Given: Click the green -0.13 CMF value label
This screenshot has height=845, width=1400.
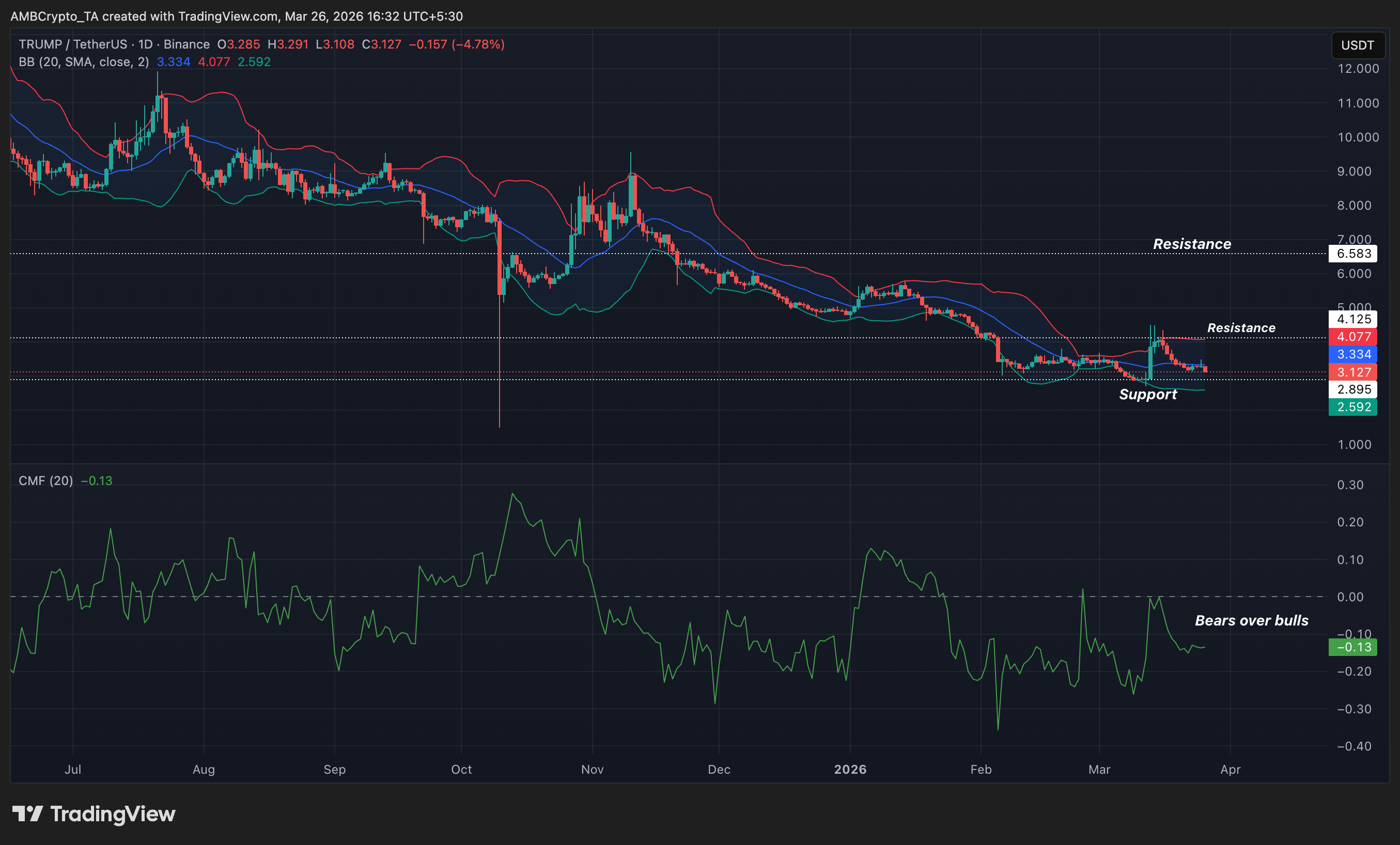Looking at the screenshot, I should coord(1353,647).
